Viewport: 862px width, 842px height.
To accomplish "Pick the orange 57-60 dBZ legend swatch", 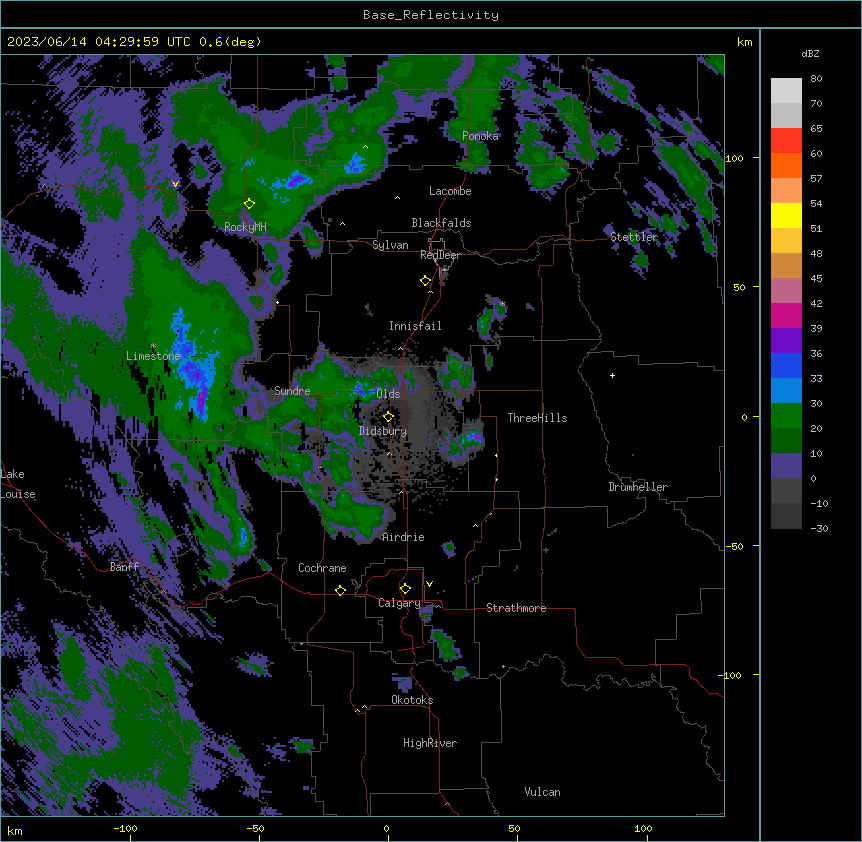I will click(x=786, y=165).
